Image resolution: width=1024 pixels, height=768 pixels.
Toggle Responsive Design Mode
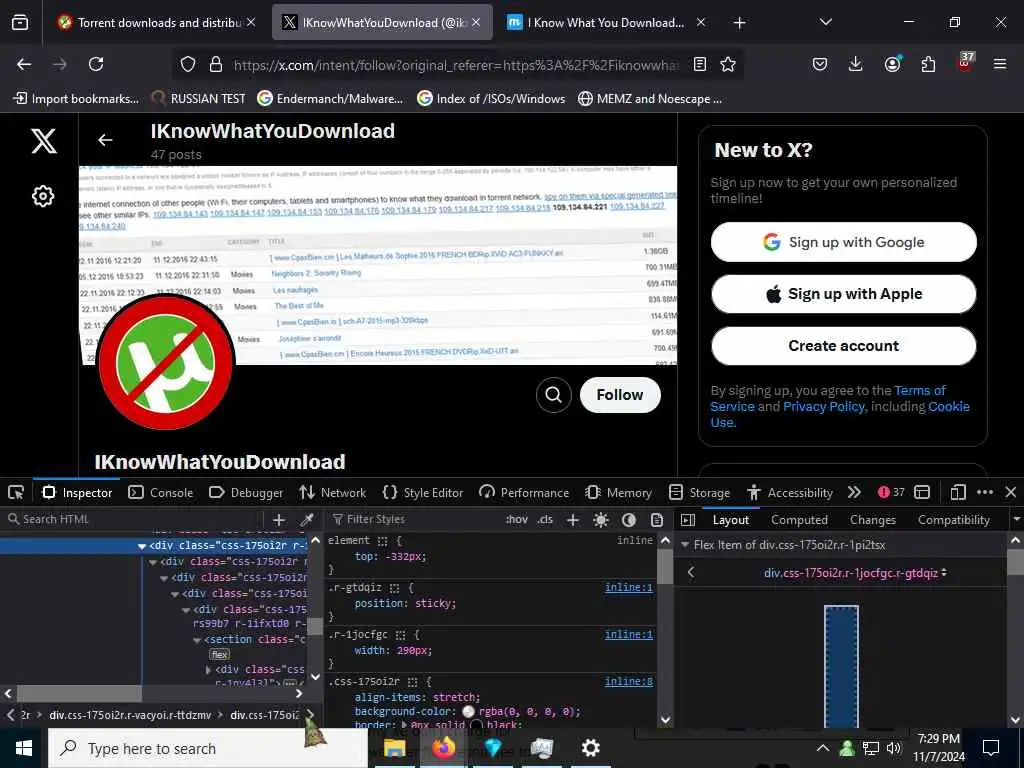[x=957, y=492]
